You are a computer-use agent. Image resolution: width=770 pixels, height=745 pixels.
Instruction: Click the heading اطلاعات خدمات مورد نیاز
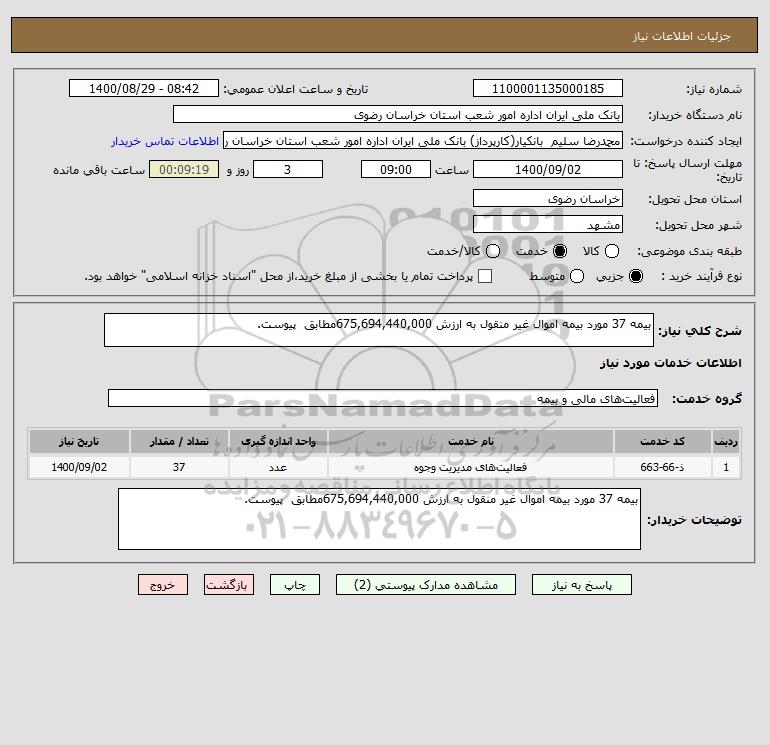pos(670,363)
